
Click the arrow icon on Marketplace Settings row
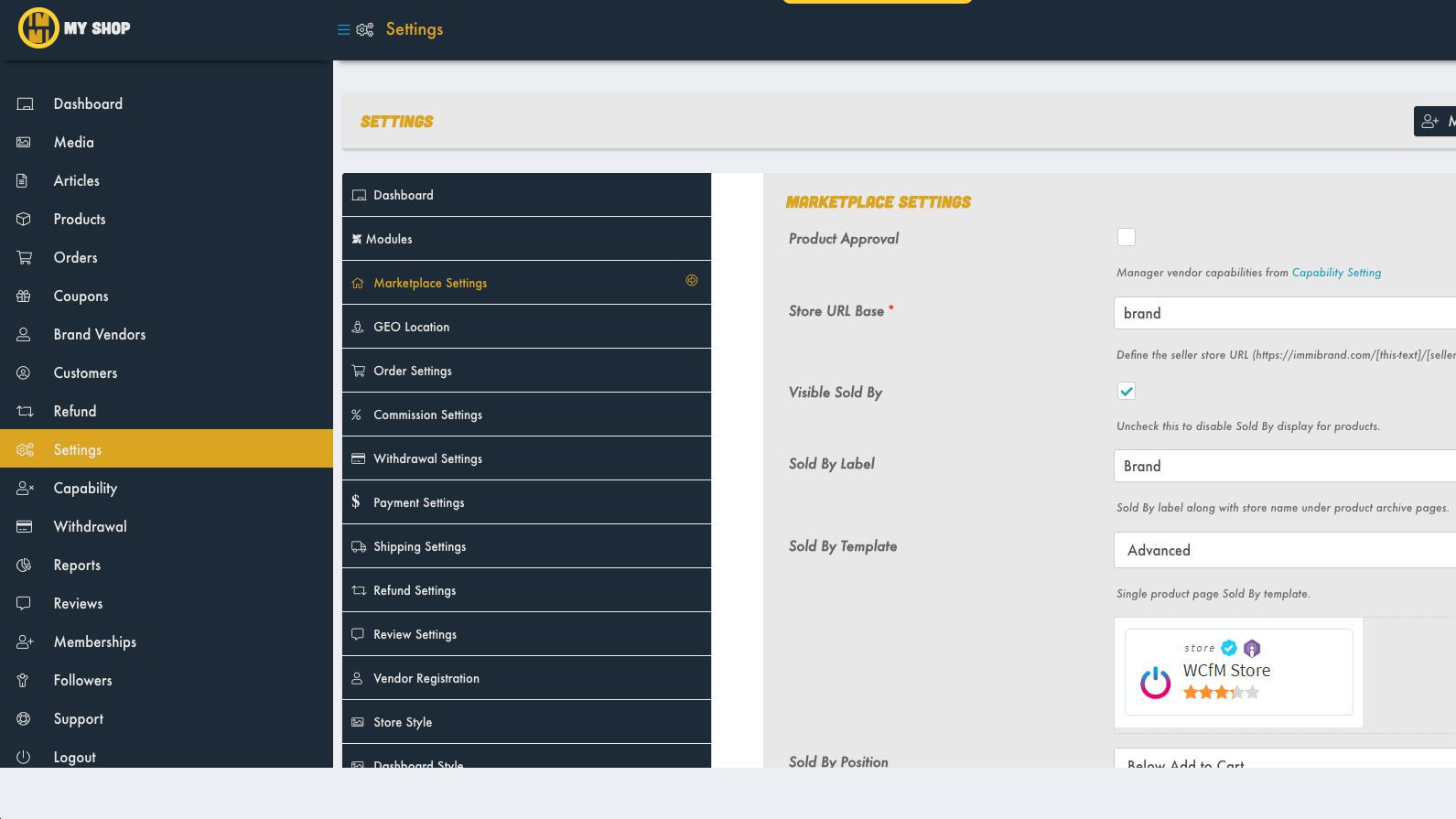pyautogui.click(x=692, y=281)
